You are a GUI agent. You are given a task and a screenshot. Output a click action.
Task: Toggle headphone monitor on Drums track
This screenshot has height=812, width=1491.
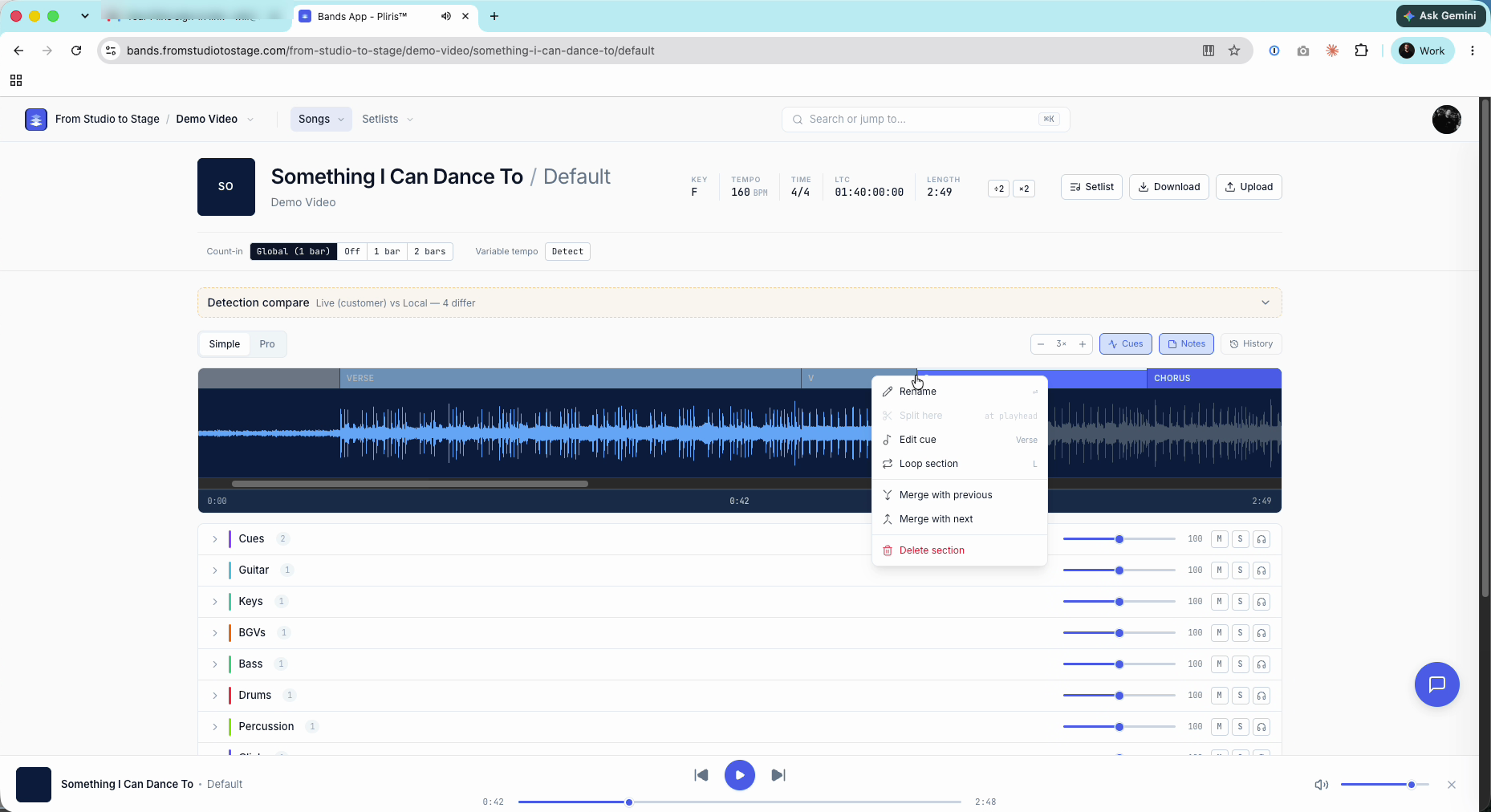(1261, 696)
